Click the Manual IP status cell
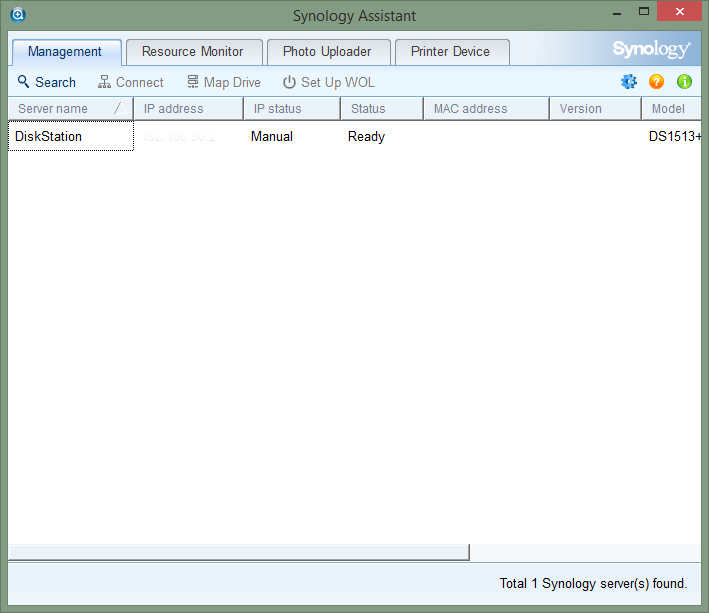The height and width of the screenshot is (613, 709). pyautogui.click(x=272, y=136)
